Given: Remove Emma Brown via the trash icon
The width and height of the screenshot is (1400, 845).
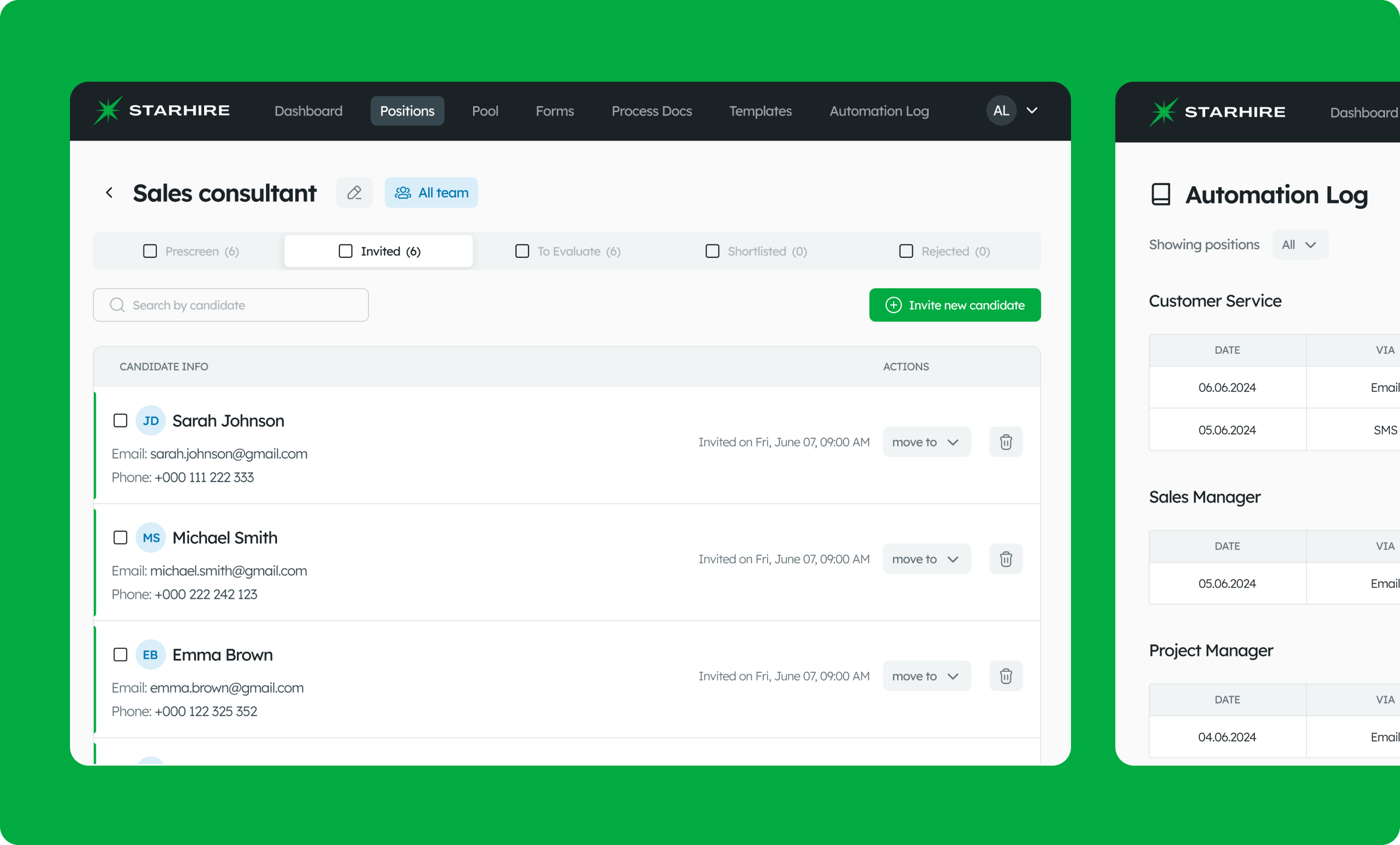Looking at the screenshot, I should pos(1006,676).
